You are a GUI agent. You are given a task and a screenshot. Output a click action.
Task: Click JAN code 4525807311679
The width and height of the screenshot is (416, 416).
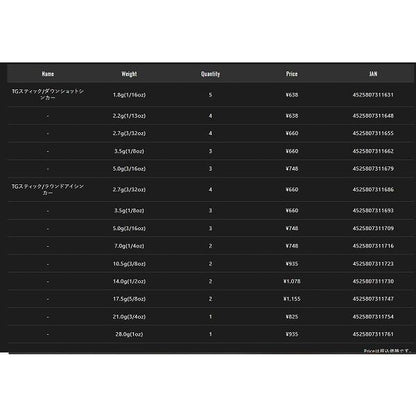(x=373, y=169)
